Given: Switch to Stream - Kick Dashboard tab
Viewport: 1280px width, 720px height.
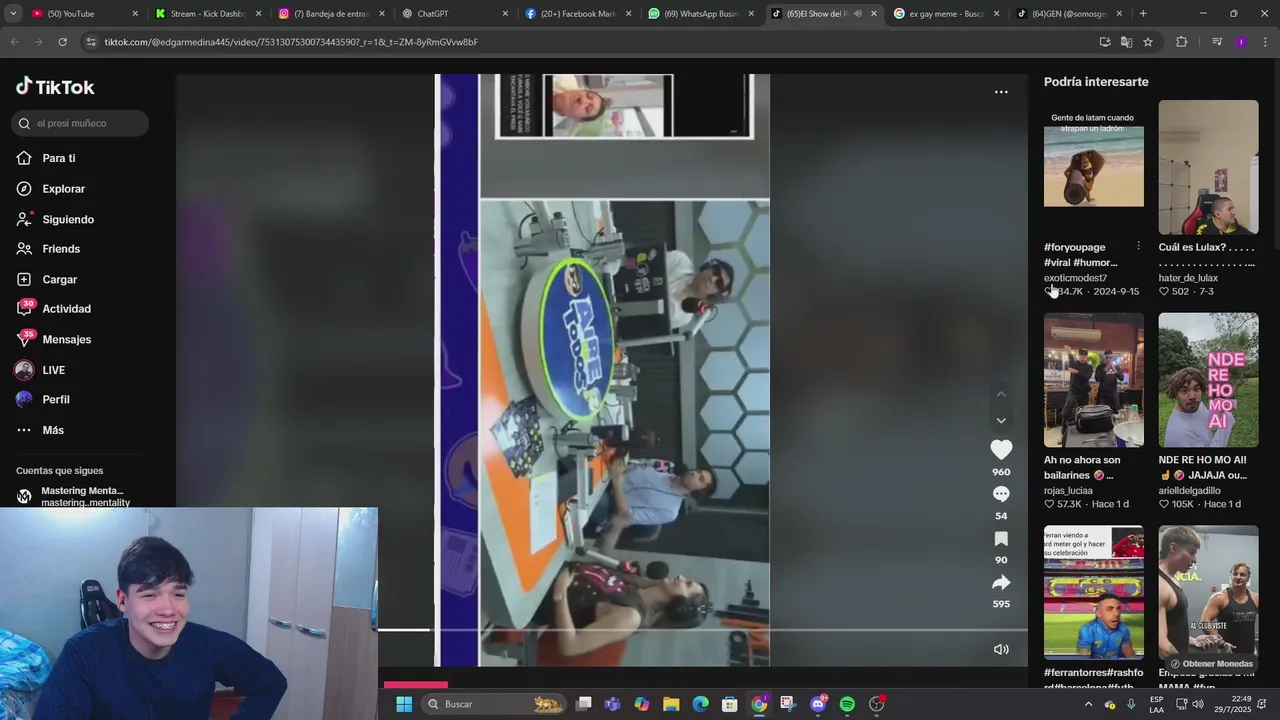Looking at the screenshot, I should click(x=209, y=14).
